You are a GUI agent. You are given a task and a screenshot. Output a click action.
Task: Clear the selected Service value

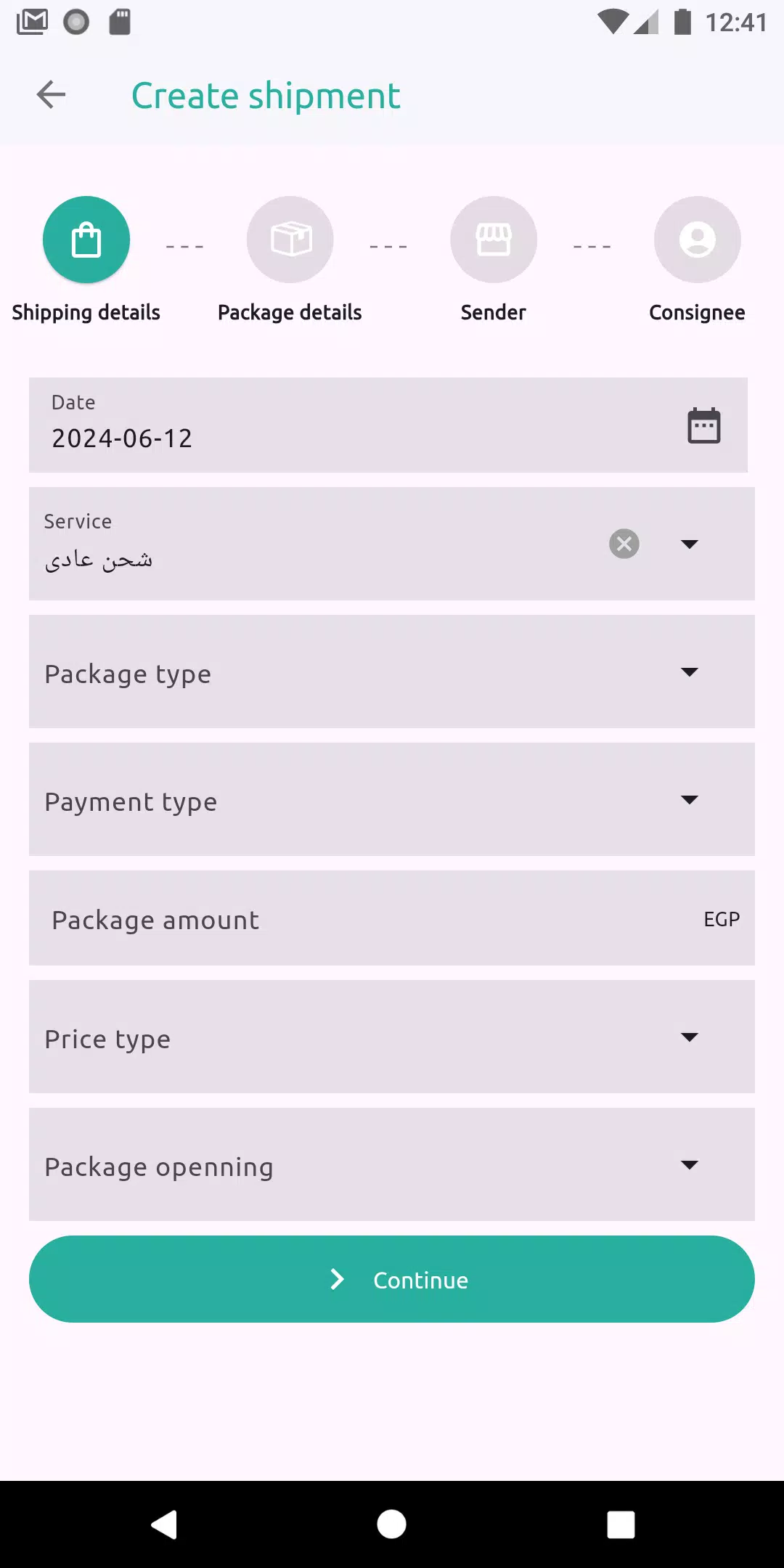point(624,544)
